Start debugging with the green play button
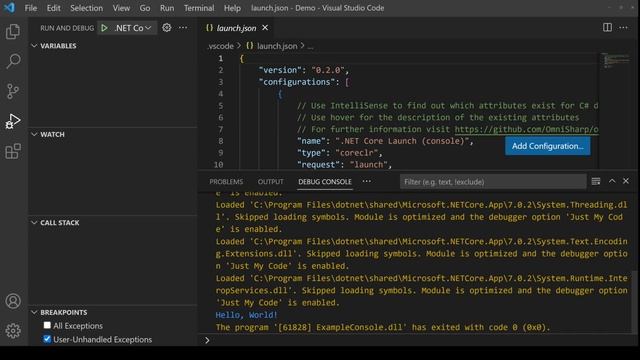The image size is (640, 360). point(104,28)
